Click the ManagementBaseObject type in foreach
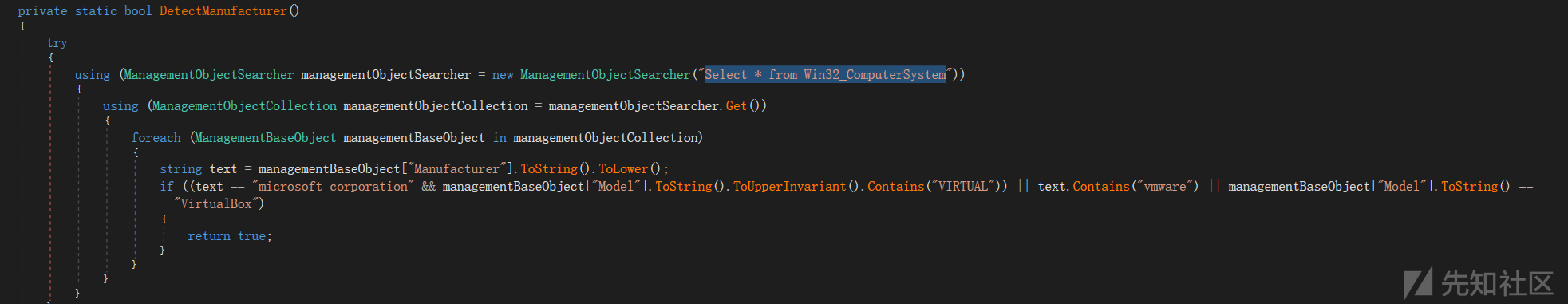This screenshot has width=1568, height=304. point(266,137)
